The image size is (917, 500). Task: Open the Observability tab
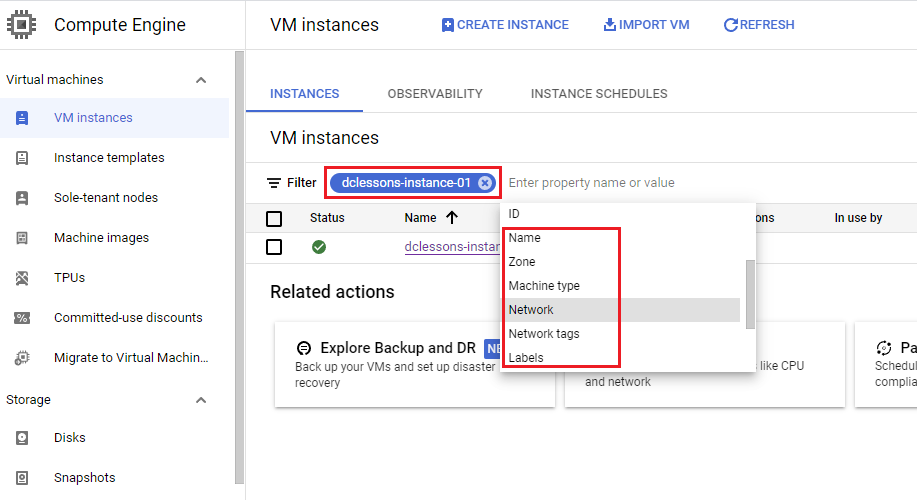[435, 94]
